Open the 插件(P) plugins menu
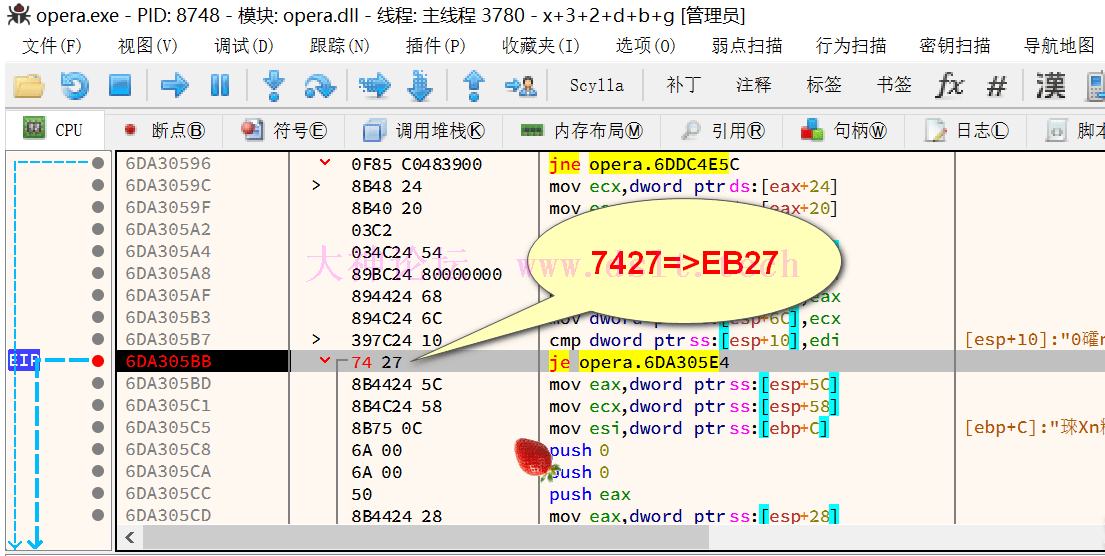This screenshot has width=1105, height=556. click(x=435, y=46)
